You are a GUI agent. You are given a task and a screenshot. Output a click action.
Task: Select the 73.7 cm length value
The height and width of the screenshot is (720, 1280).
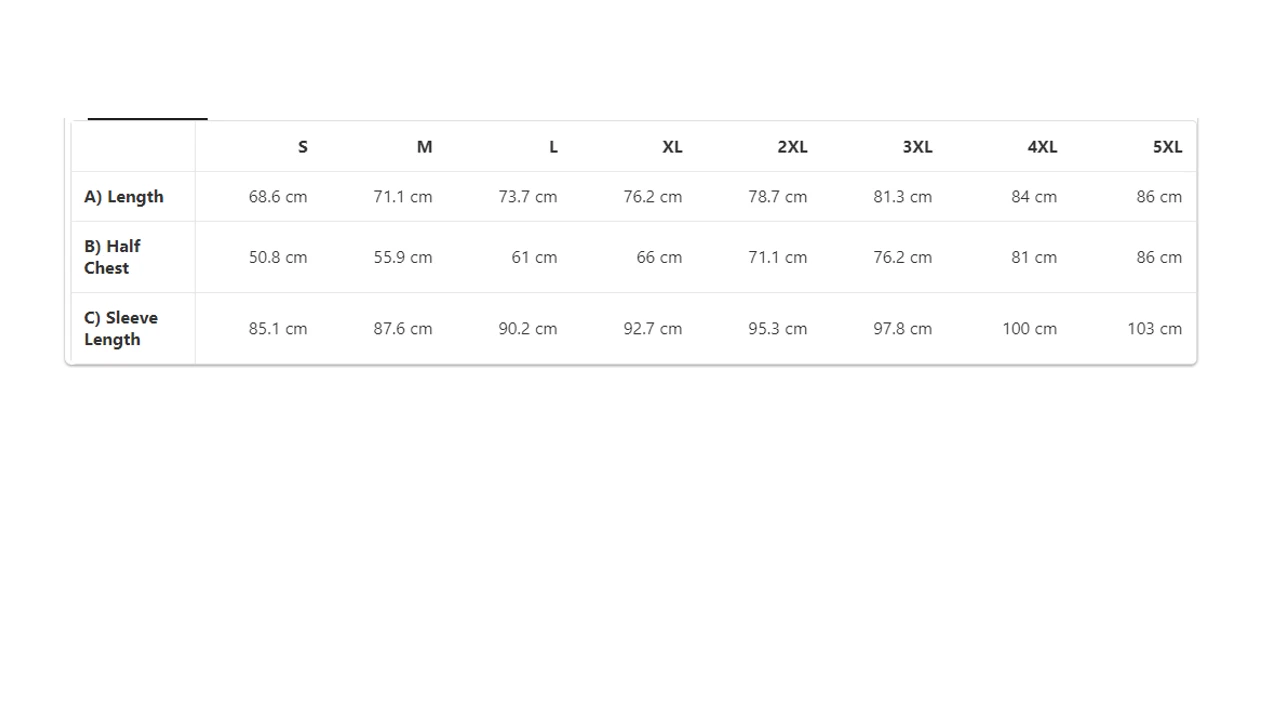(528, 197)
